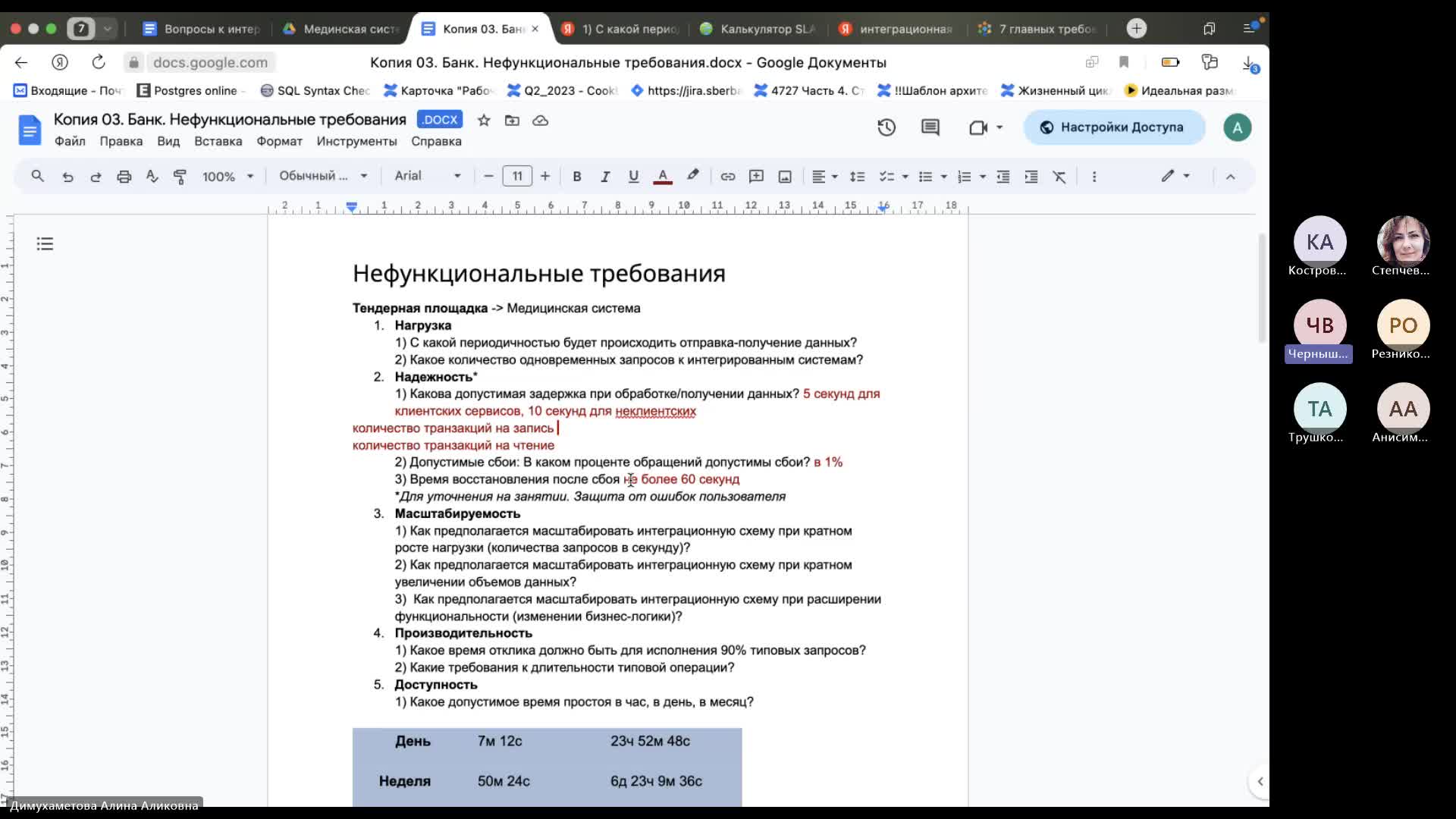The image size is (1456, 819).
Task: Switch to the Калькулятор SLA browser tab
Action: point(758,29)
